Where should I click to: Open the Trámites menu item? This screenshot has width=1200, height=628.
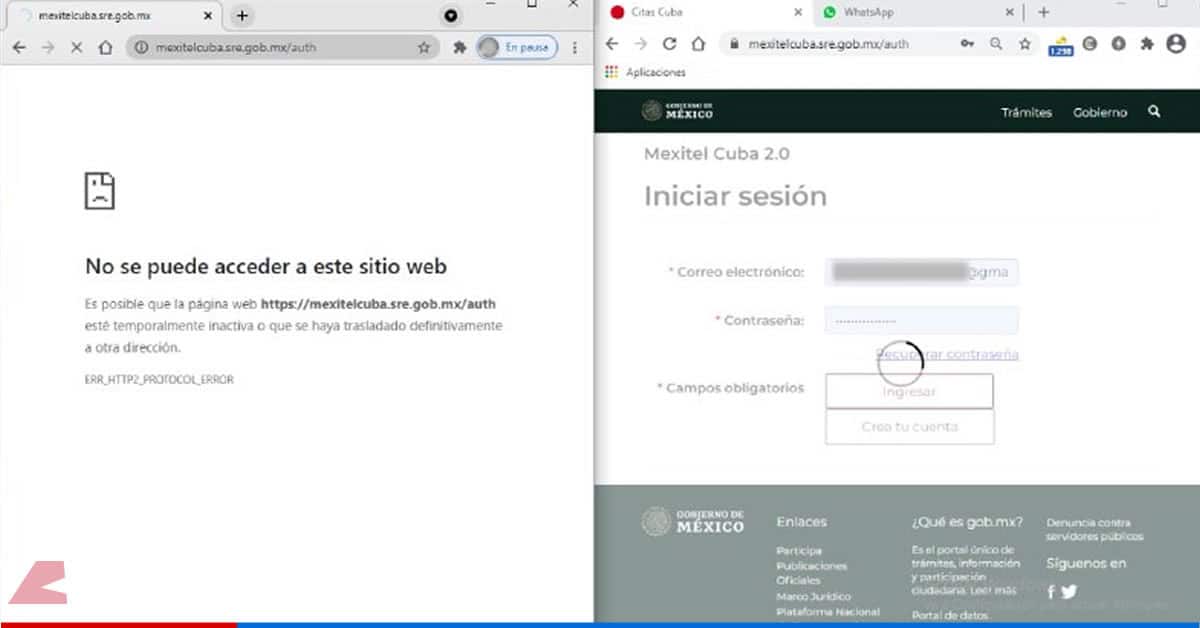pos(1027,112)
